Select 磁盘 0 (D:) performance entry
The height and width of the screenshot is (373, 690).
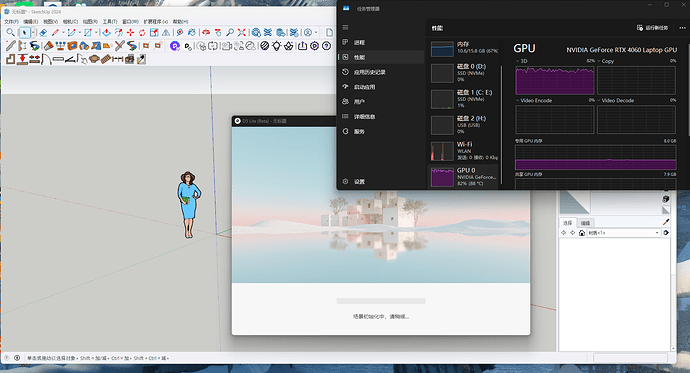coord(464,73)
